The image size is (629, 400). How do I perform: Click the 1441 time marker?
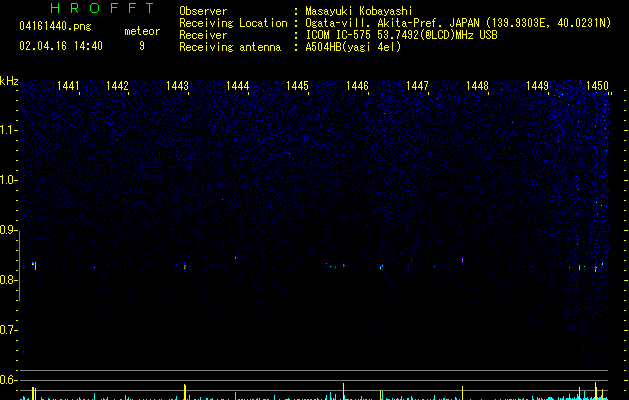[68, 86]
